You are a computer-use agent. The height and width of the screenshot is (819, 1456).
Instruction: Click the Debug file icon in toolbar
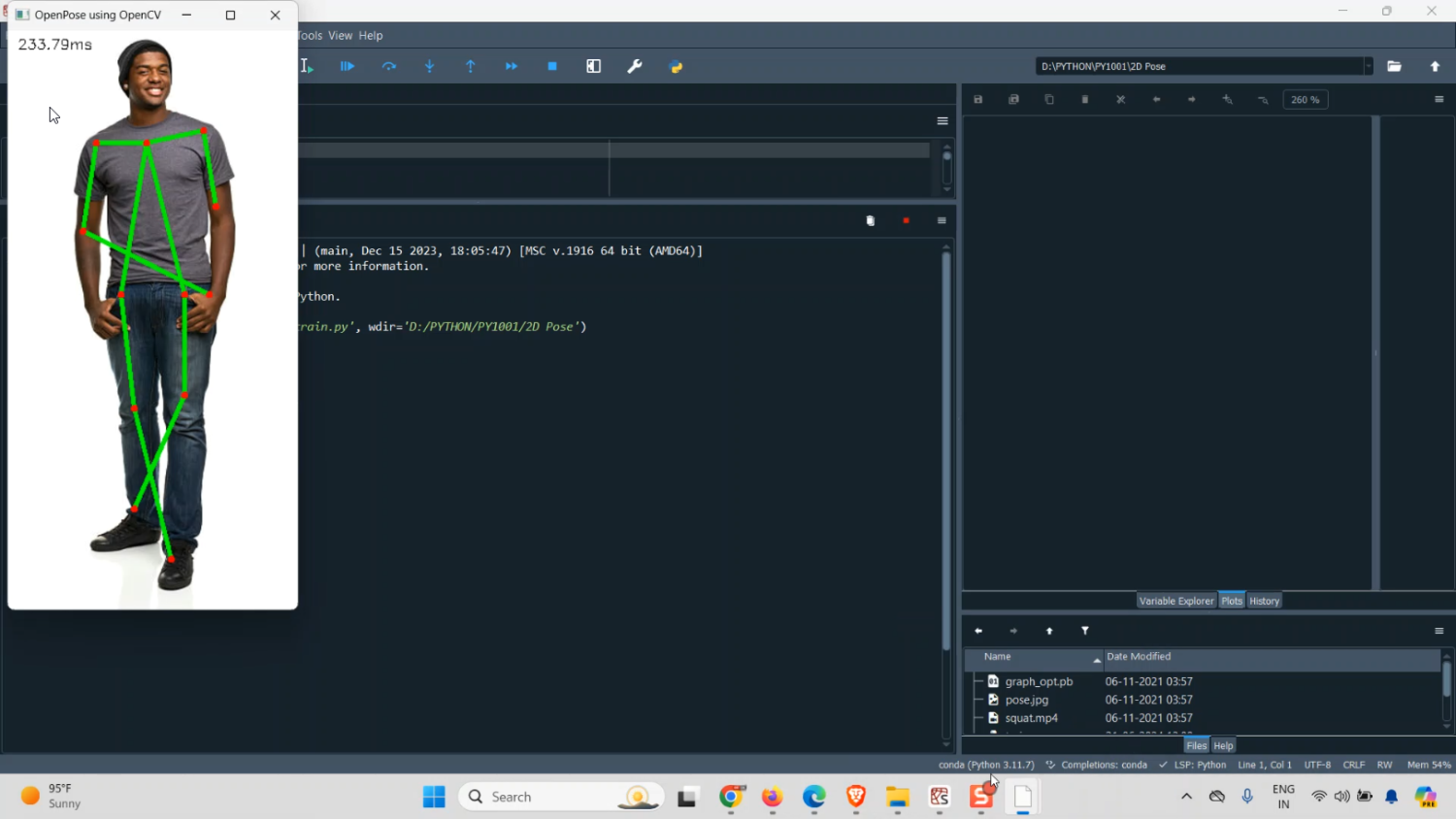[x=347, y=66]
